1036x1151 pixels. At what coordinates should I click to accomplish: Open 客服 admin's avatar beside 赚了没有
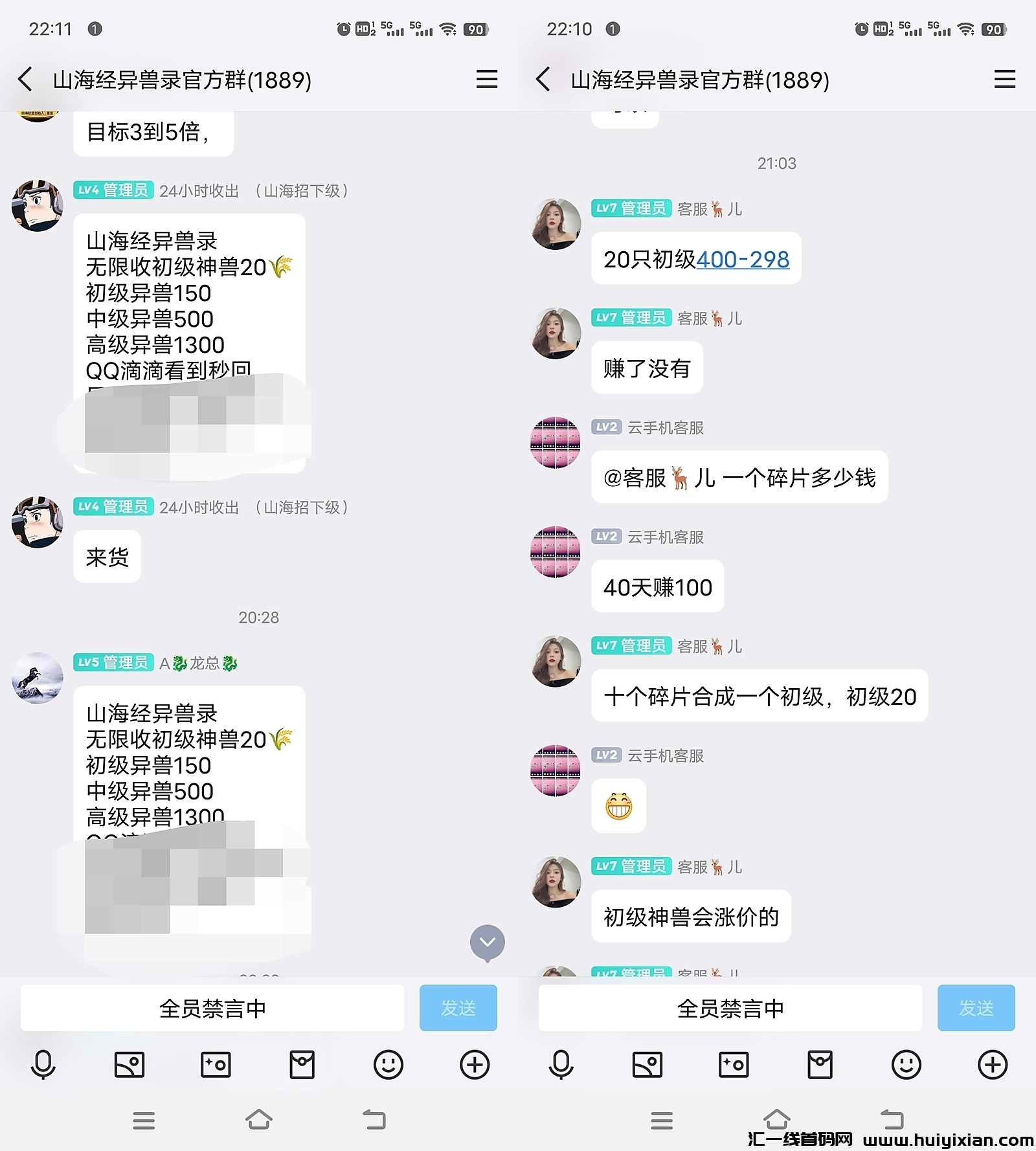[x=556, y=333]
